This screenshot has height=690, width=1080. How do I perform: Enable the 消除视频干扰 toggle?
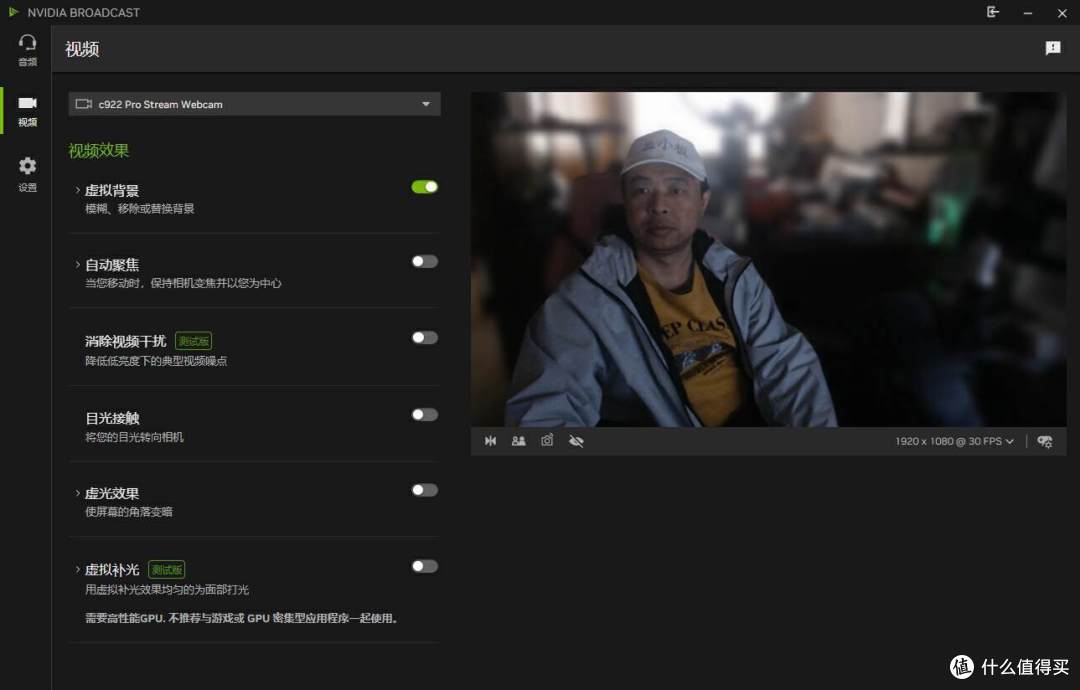pyautogui.click(x=424, y=337)
